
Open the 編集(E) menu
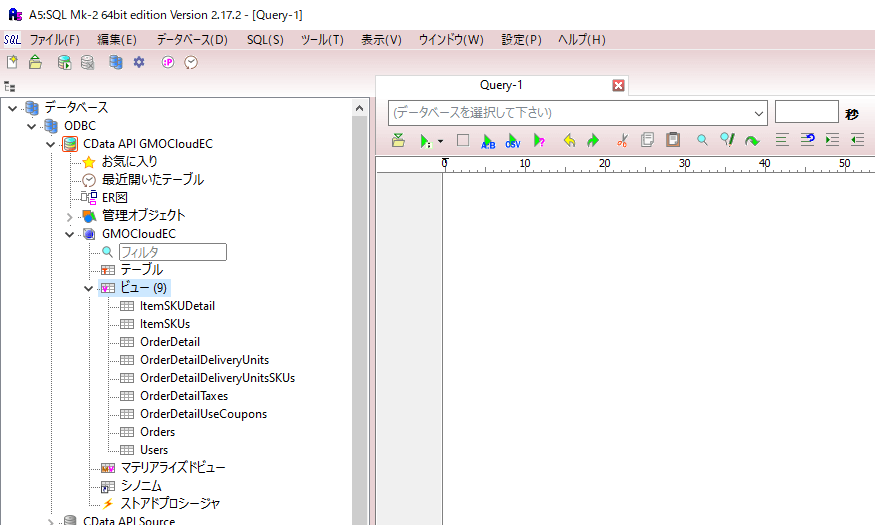coord(117,40)
